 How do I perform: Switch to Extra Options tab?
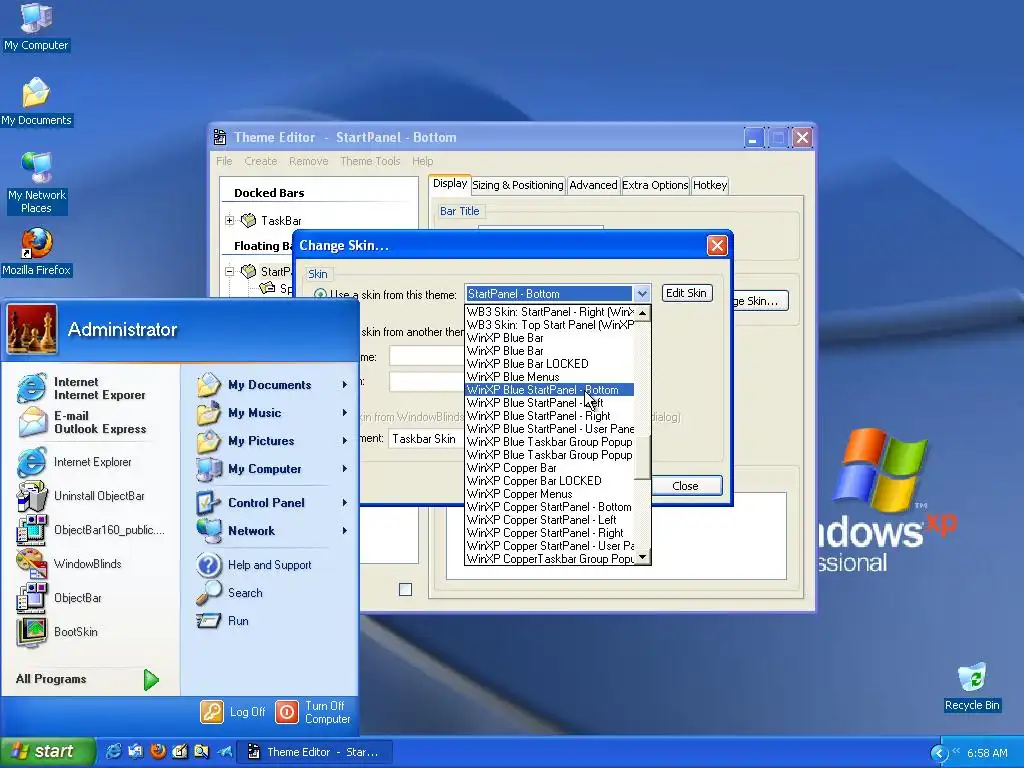(655, 185)
